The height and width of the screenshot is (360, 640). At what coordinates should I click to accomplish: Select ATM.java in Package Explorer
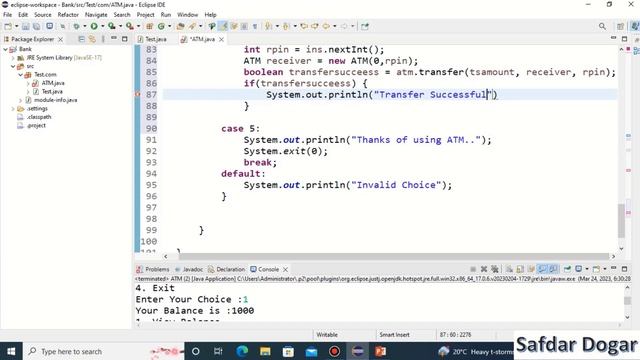(x=53, y=83)
